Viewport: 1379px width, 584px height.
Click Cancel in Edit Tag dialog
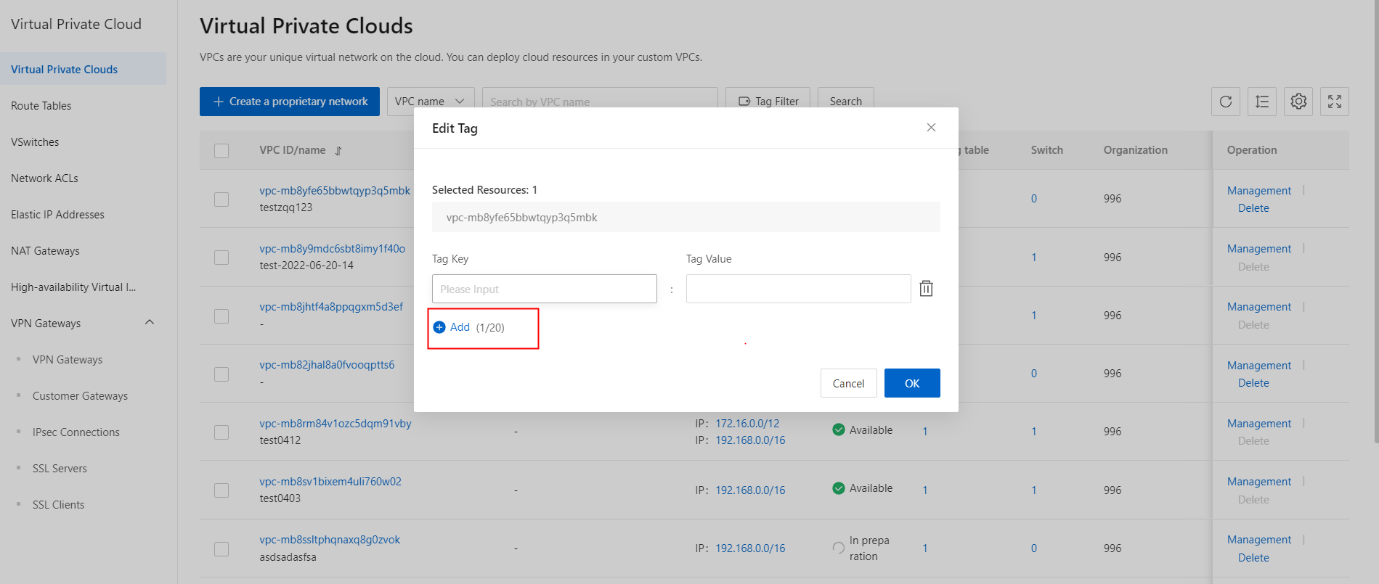point(848,383)
